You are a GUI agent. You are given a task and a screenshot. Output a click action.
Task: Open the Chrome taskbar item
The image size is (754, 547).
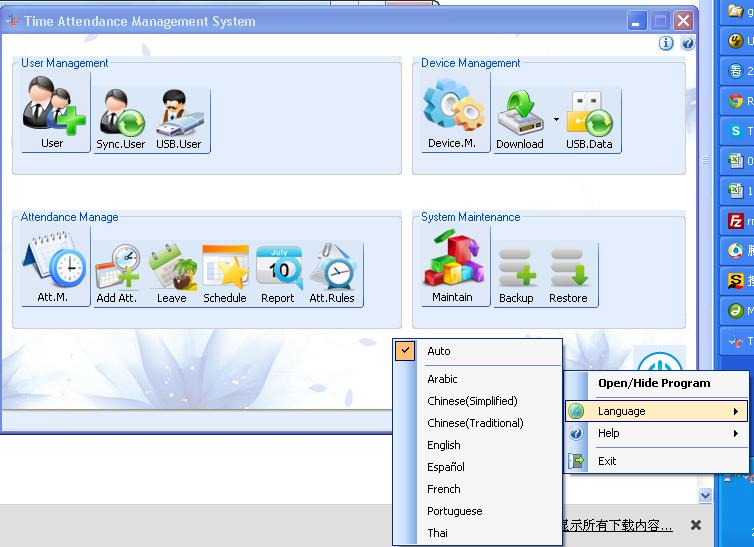tap(738, 101)
